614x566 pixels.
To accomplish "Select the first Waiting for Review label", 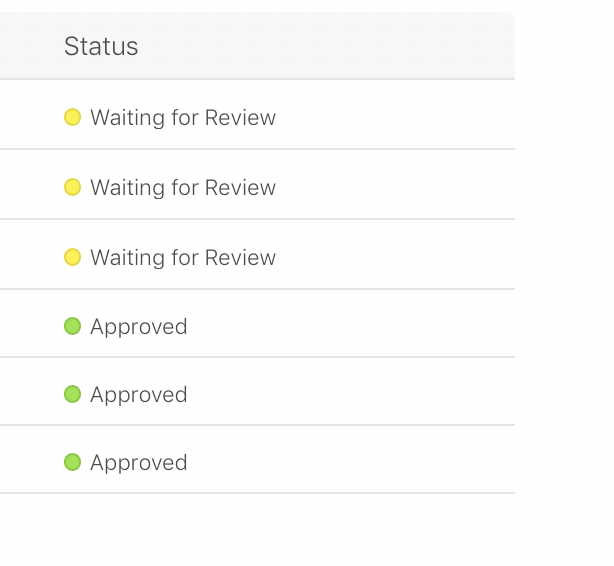I will click(x=183, y=118).
